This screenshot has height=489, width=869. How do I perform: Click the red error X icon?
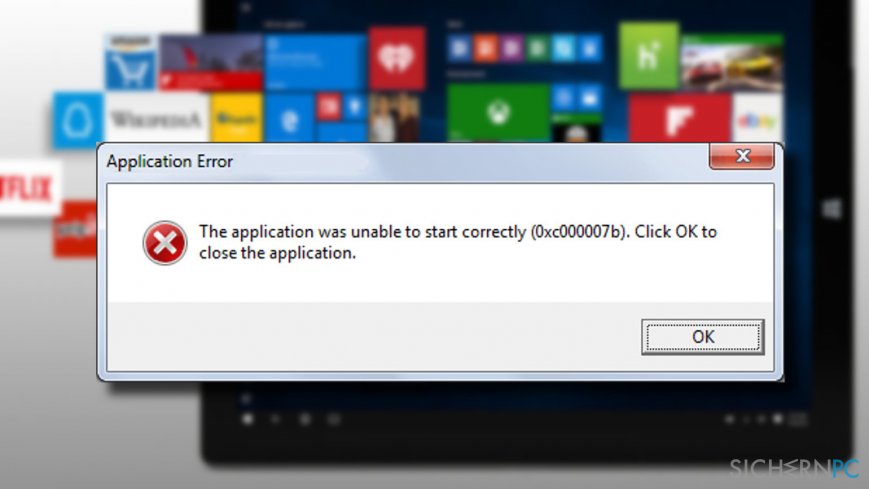[165, 243]
